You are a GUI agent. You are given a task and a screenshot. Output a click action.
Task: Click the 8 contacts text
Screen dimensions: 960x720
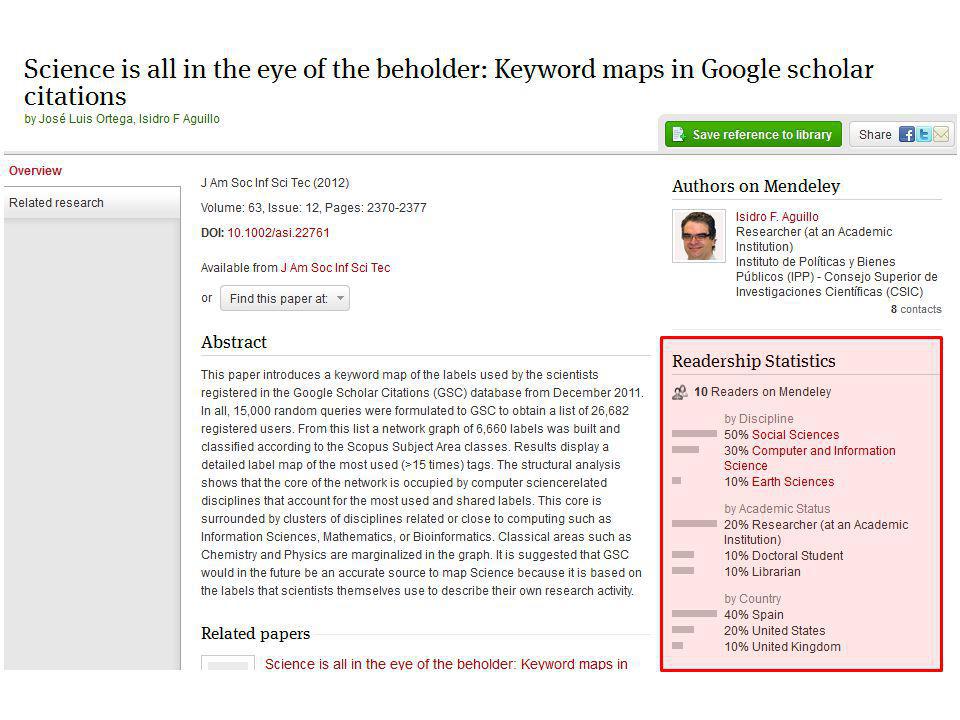[916, 309]
